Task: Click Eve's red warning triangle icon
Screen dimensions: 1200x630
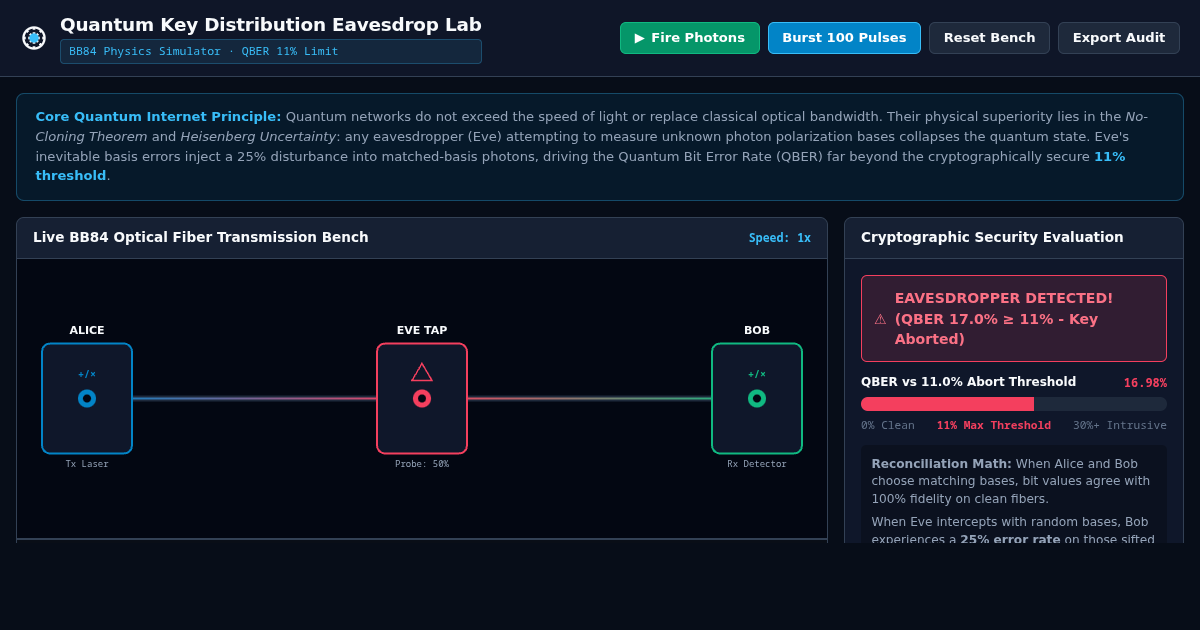Action: pyautogui.click(x=422, y=372)
